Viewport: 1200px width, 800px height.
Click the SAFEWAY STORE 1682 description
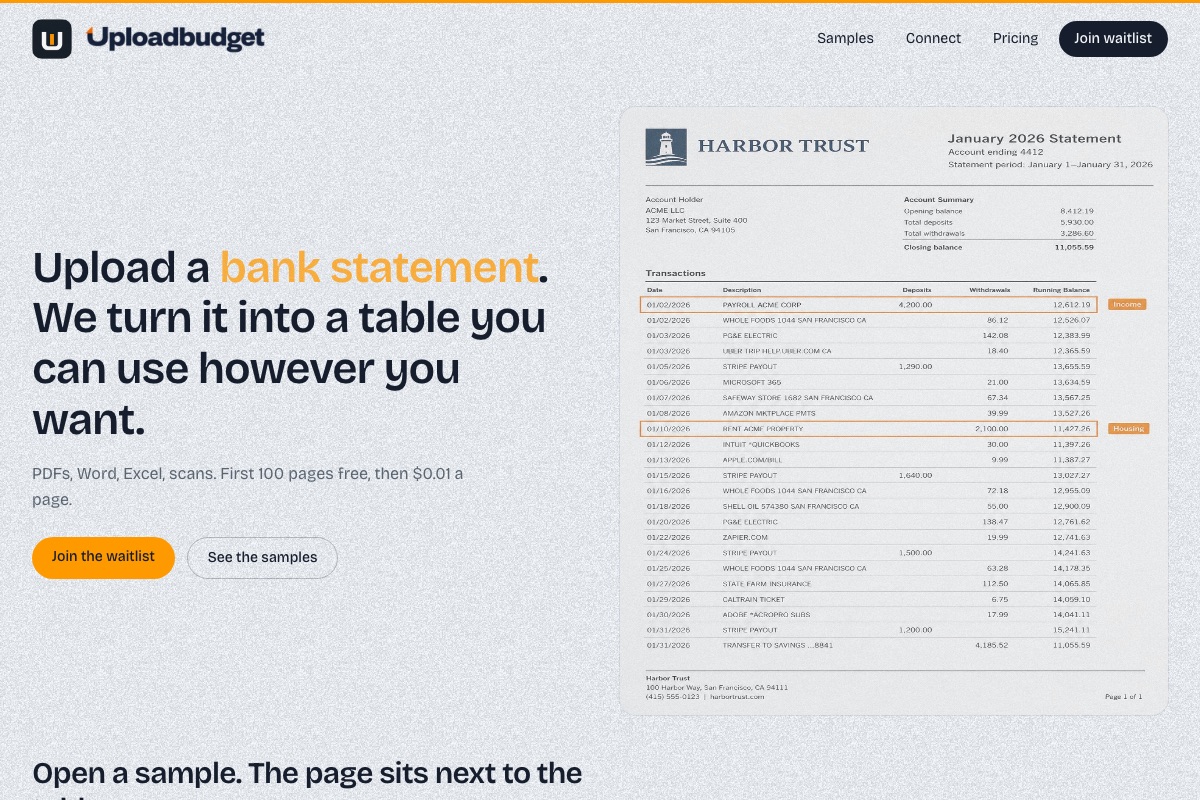click(x=798, y=397)
